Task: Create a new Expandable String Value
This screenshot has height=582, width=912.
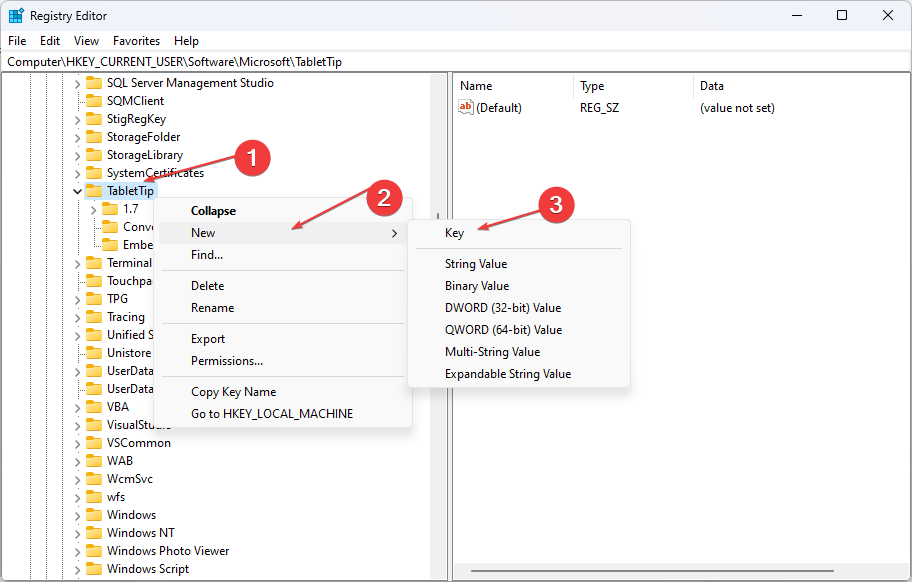Action: coord(519,374)
